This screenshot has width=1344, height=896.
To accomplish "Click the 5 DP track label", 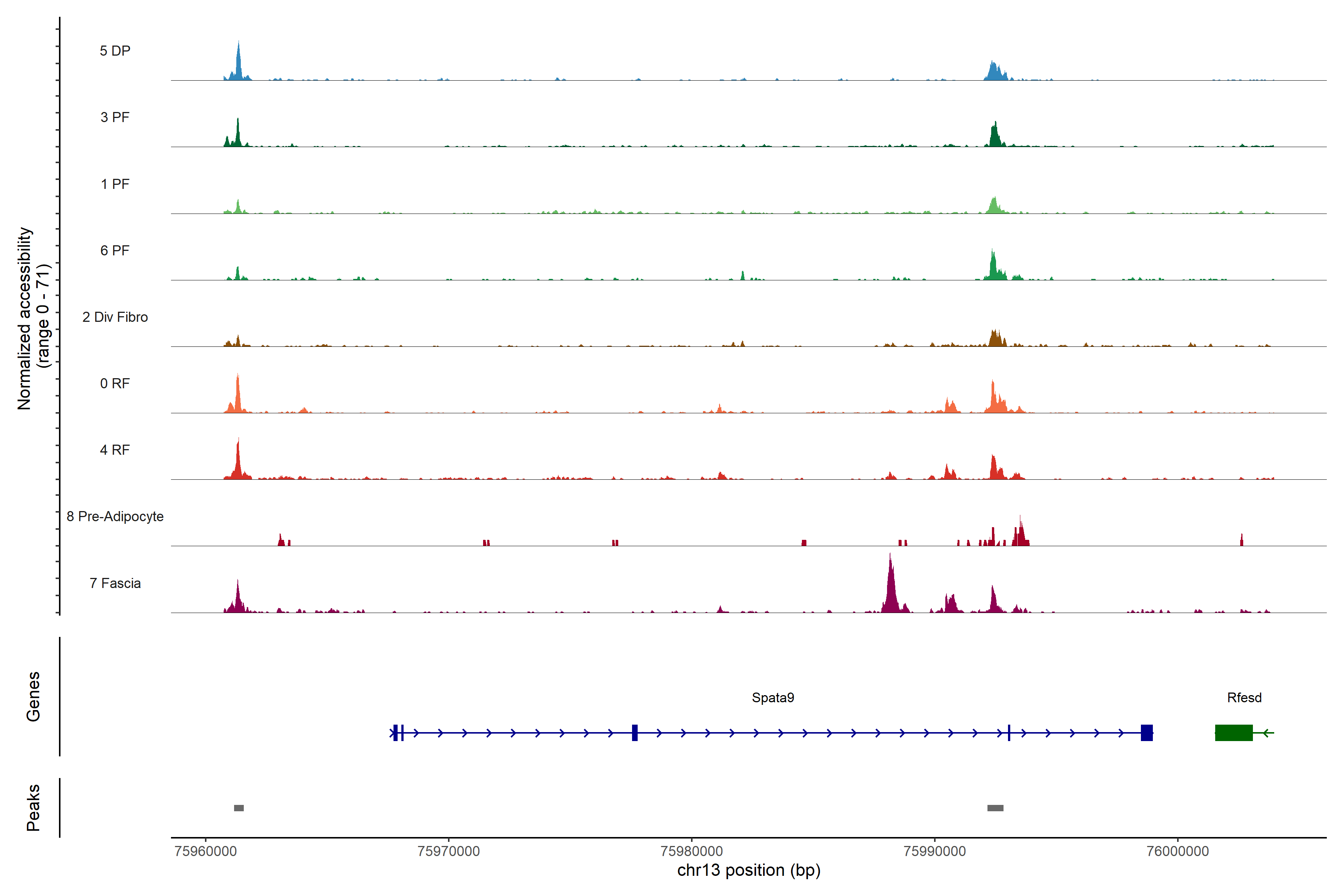I will (x=115, y=51).
